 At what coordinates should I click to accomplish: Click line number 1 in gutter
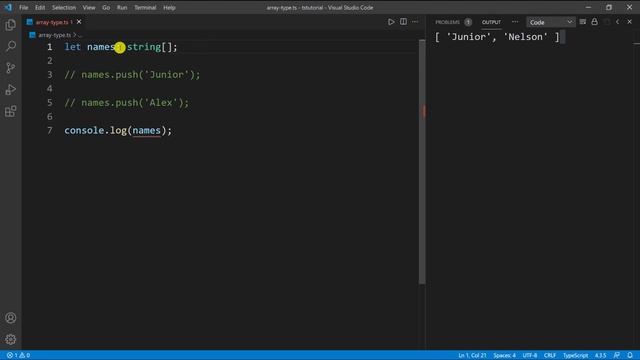point(50,47)
